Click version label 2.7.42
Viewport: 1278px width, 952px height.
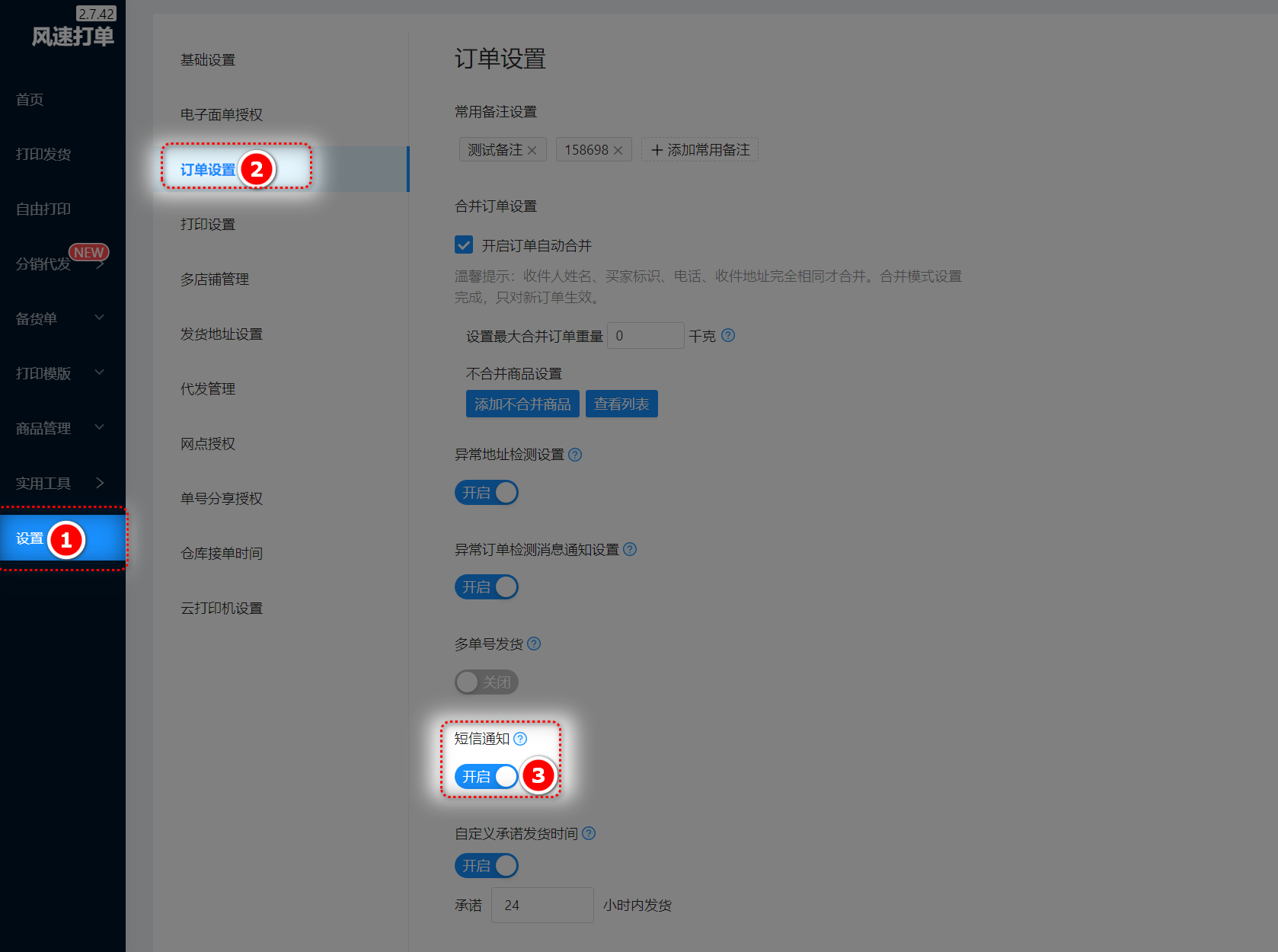[96, 14]
